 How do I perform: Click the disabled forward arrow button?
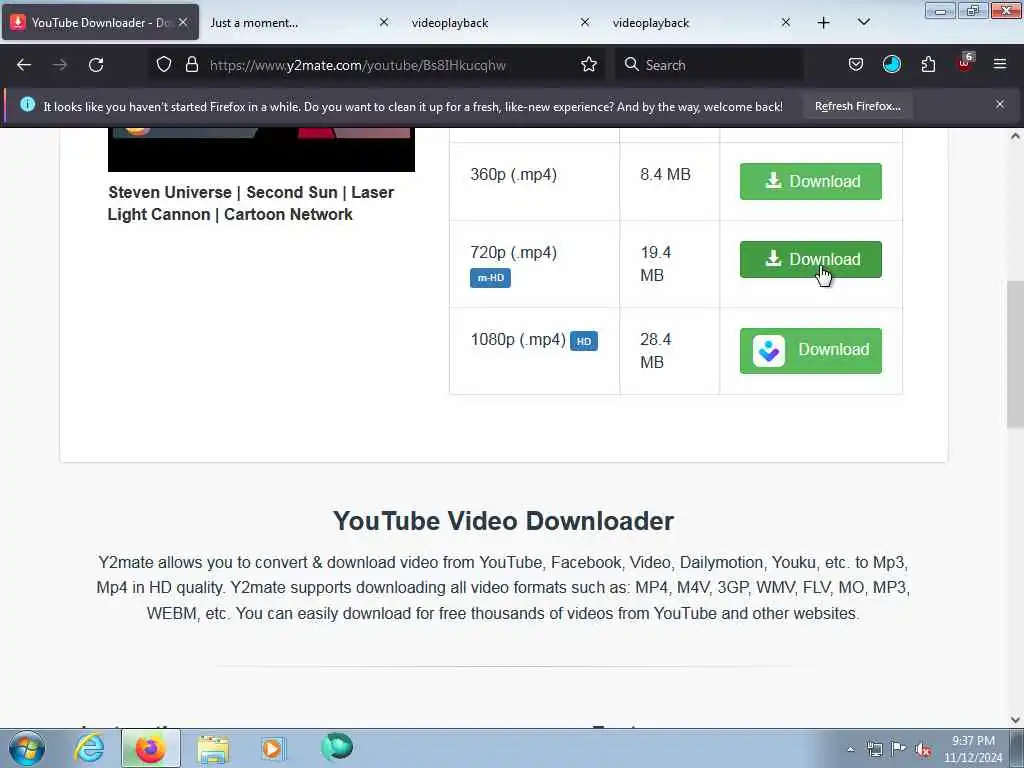click(x=60, y=65)
